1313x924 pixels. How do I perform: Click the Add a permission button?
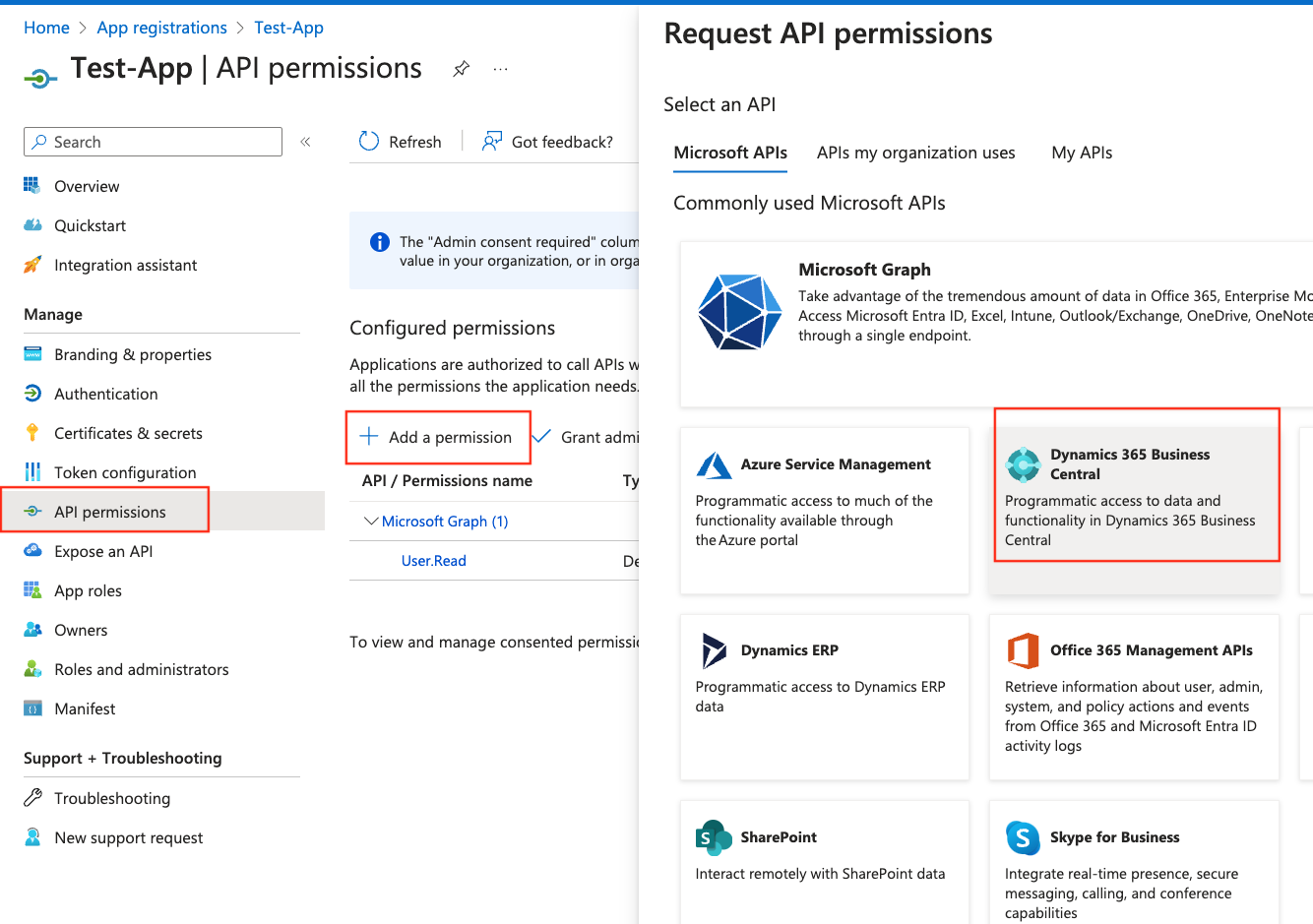point(437,437)
